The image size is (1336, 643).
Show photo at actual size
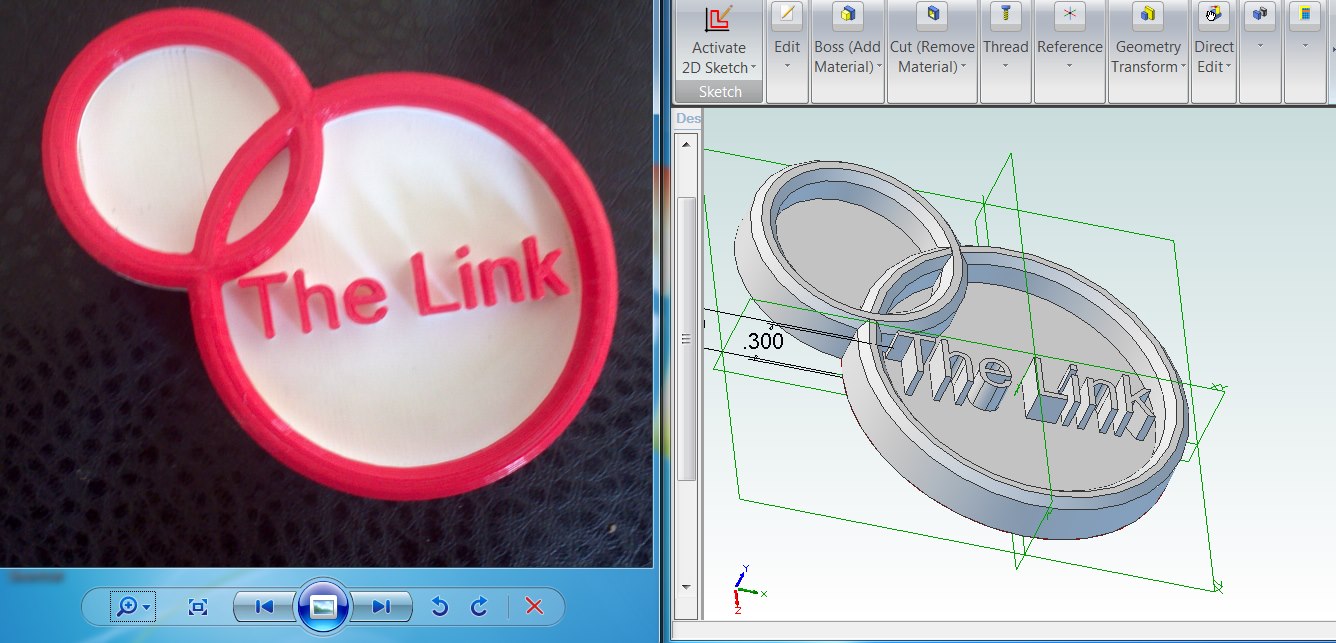click(x=198, y=606)
